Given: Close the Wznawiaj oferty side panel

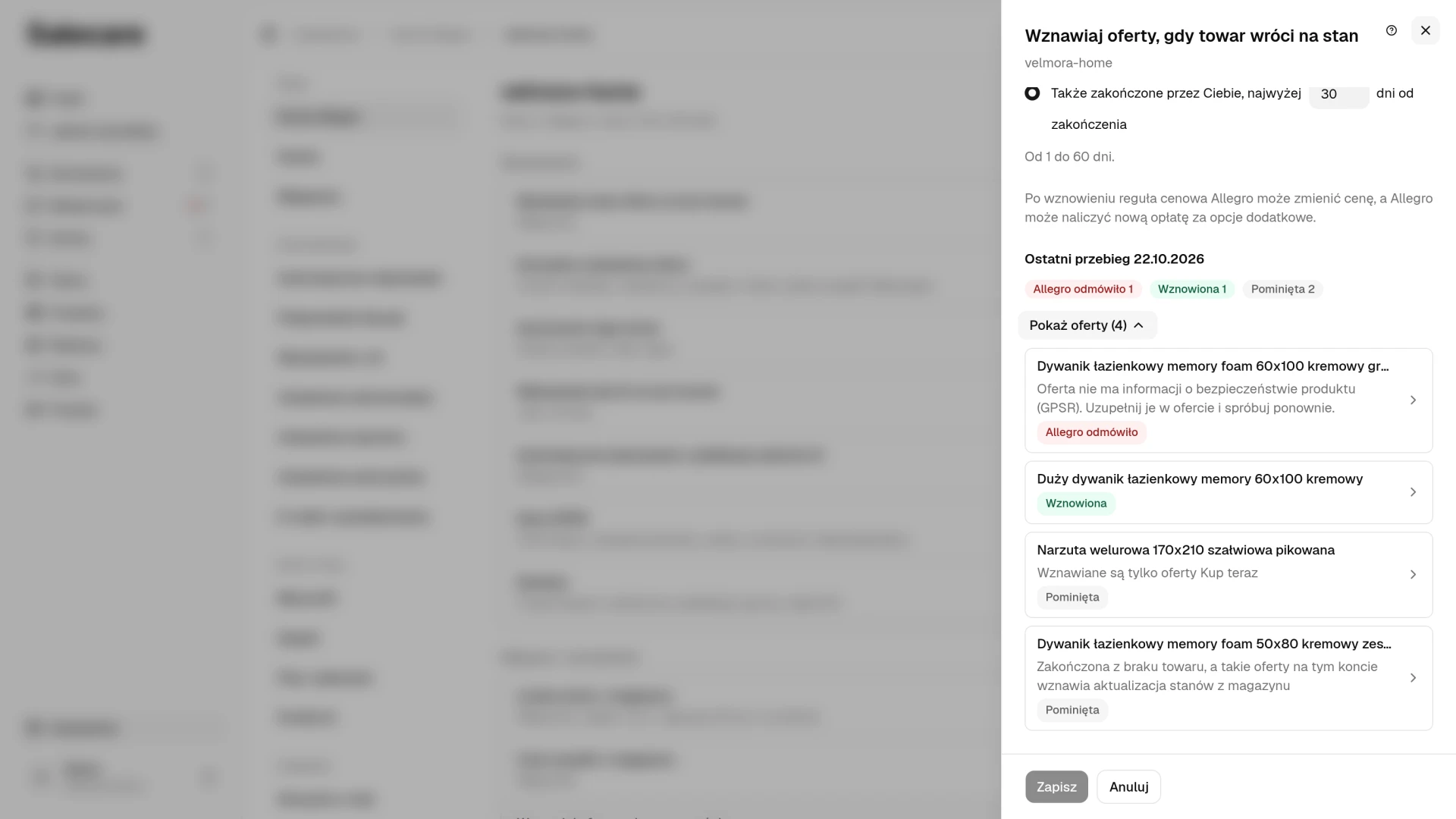Looking at the screenshot, I should [x=1425, y=30].
